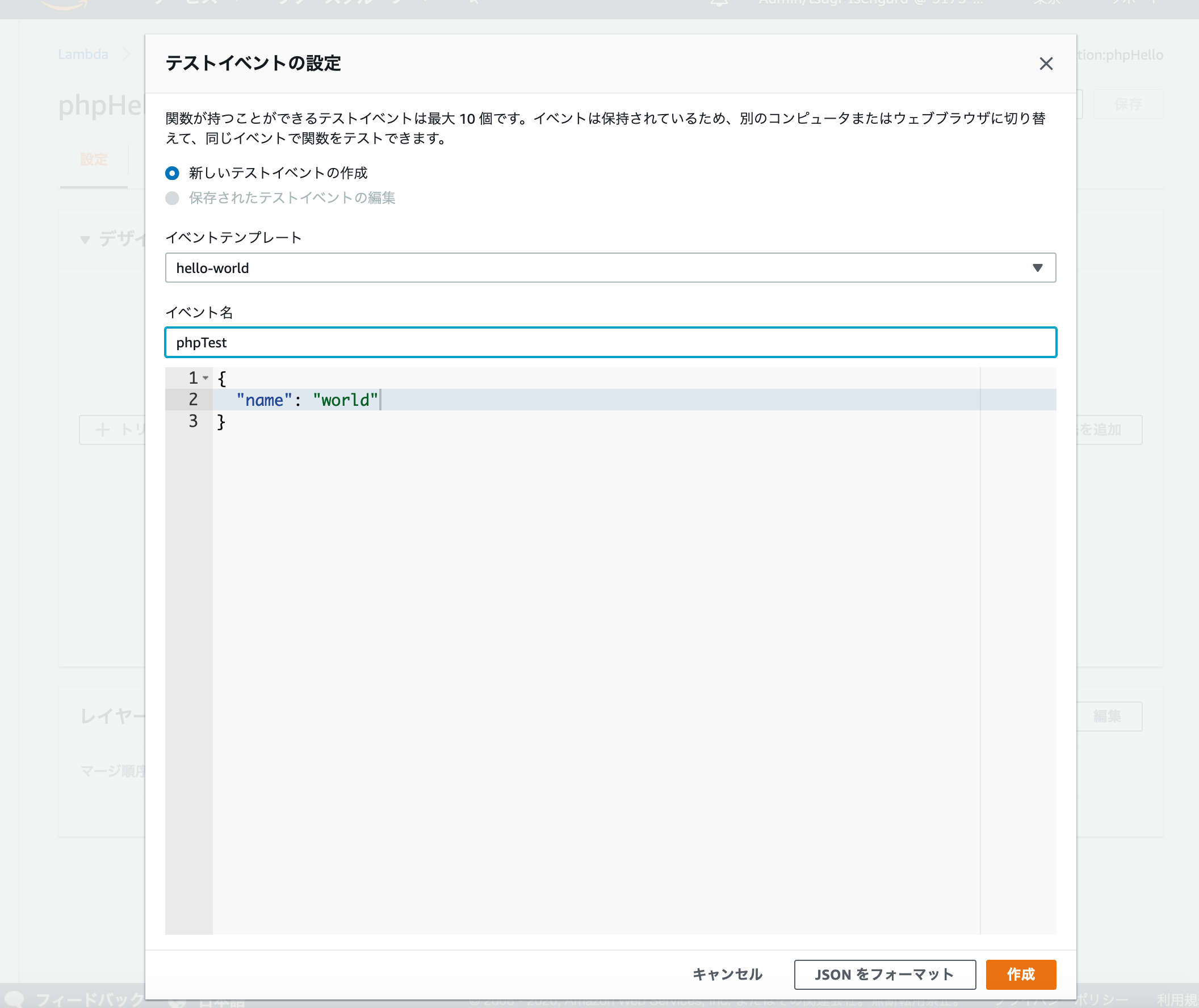Click the plus icon on add trigger button

[102, 430]
